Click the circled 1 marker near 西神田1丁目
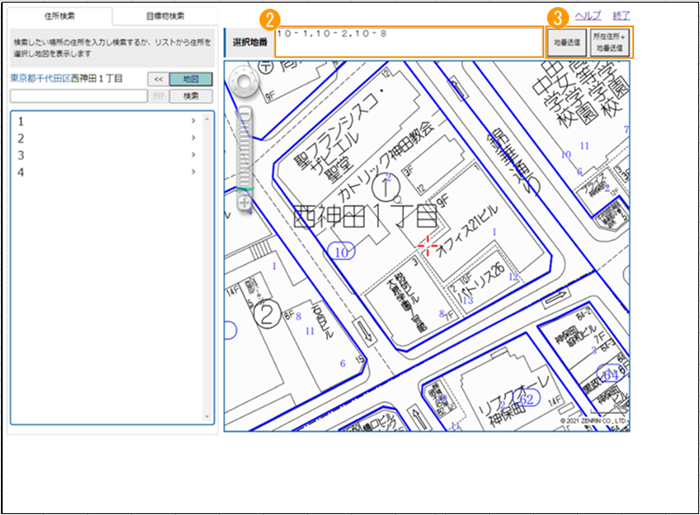The height and width of the screenshot is (515, 700). click(x=386, y=187)
